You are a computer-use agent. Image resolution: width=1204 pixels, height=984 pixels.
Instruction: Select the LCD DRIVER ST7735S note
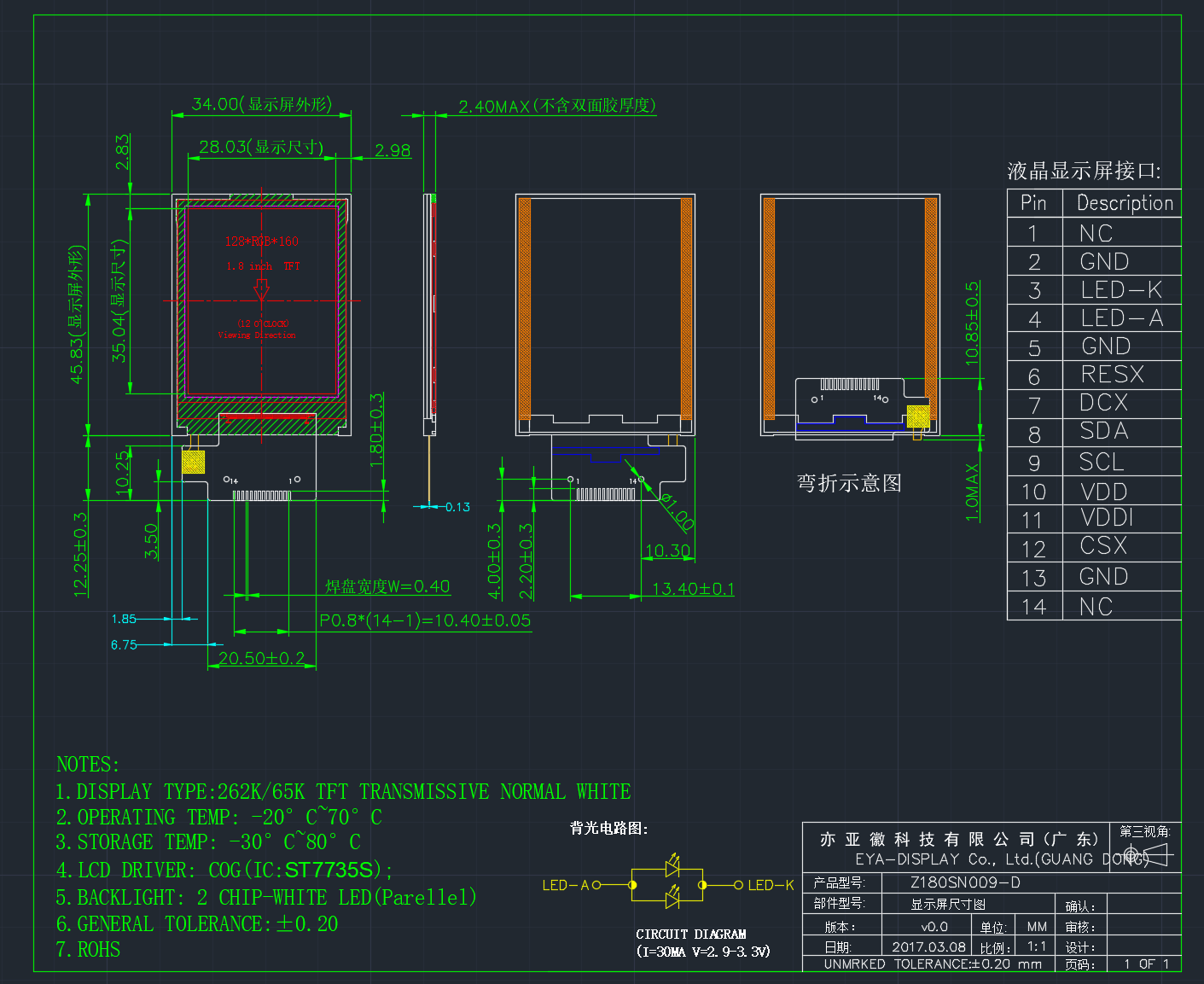pos(224,870)
